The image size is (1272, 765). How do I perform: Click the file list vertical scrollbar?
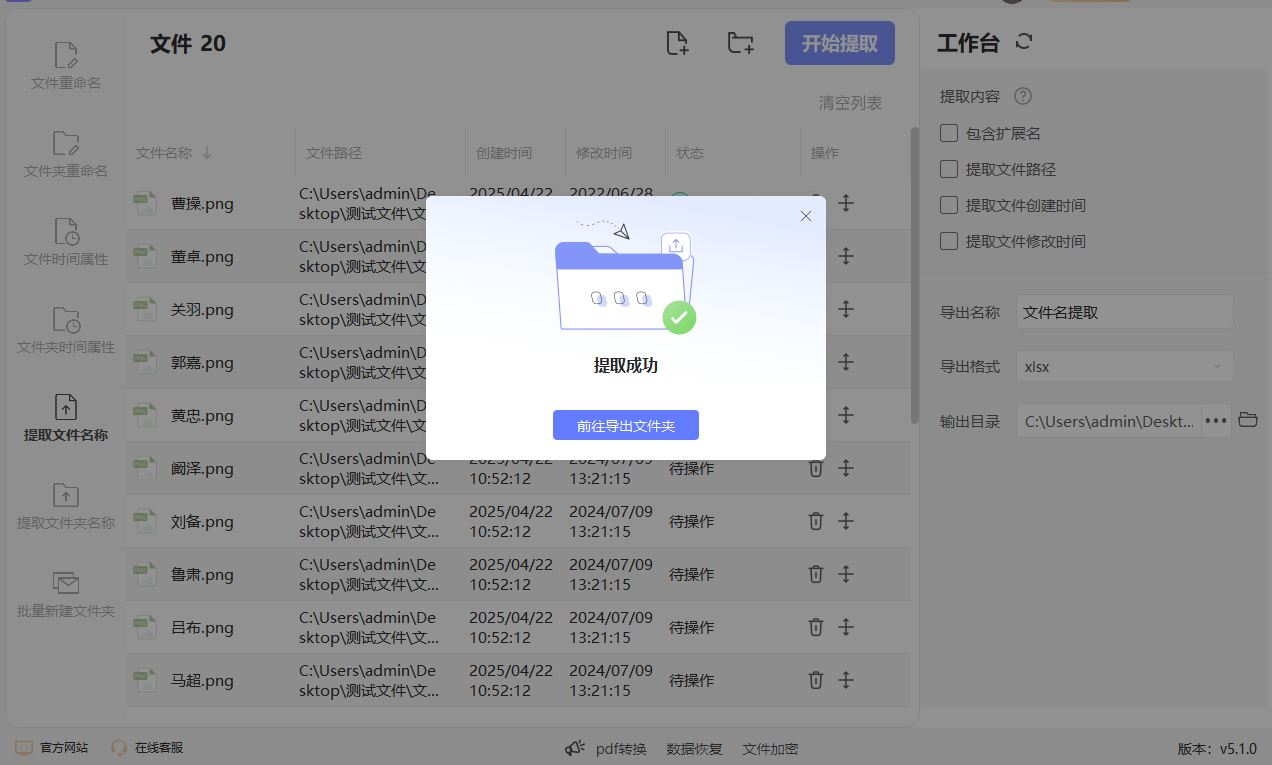(914, 275)
